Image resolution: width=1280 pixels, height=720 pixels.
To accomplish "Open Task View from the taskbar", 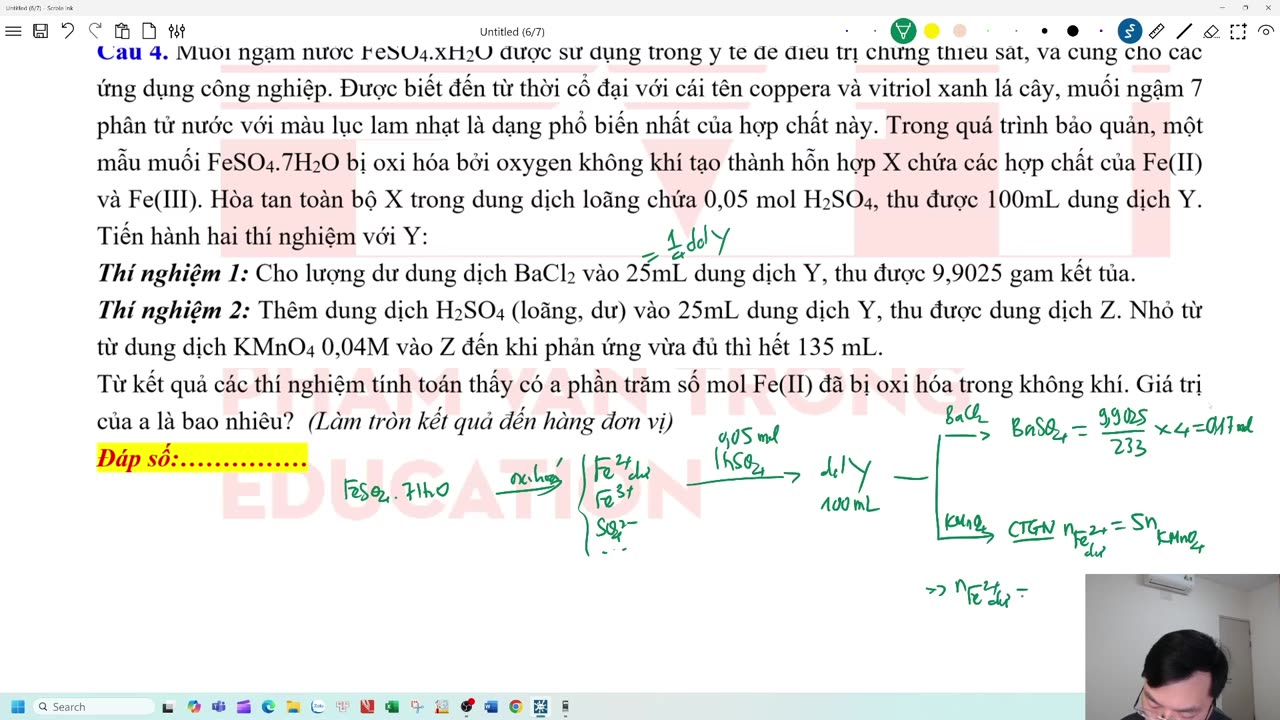I will [x=168, y=707].
